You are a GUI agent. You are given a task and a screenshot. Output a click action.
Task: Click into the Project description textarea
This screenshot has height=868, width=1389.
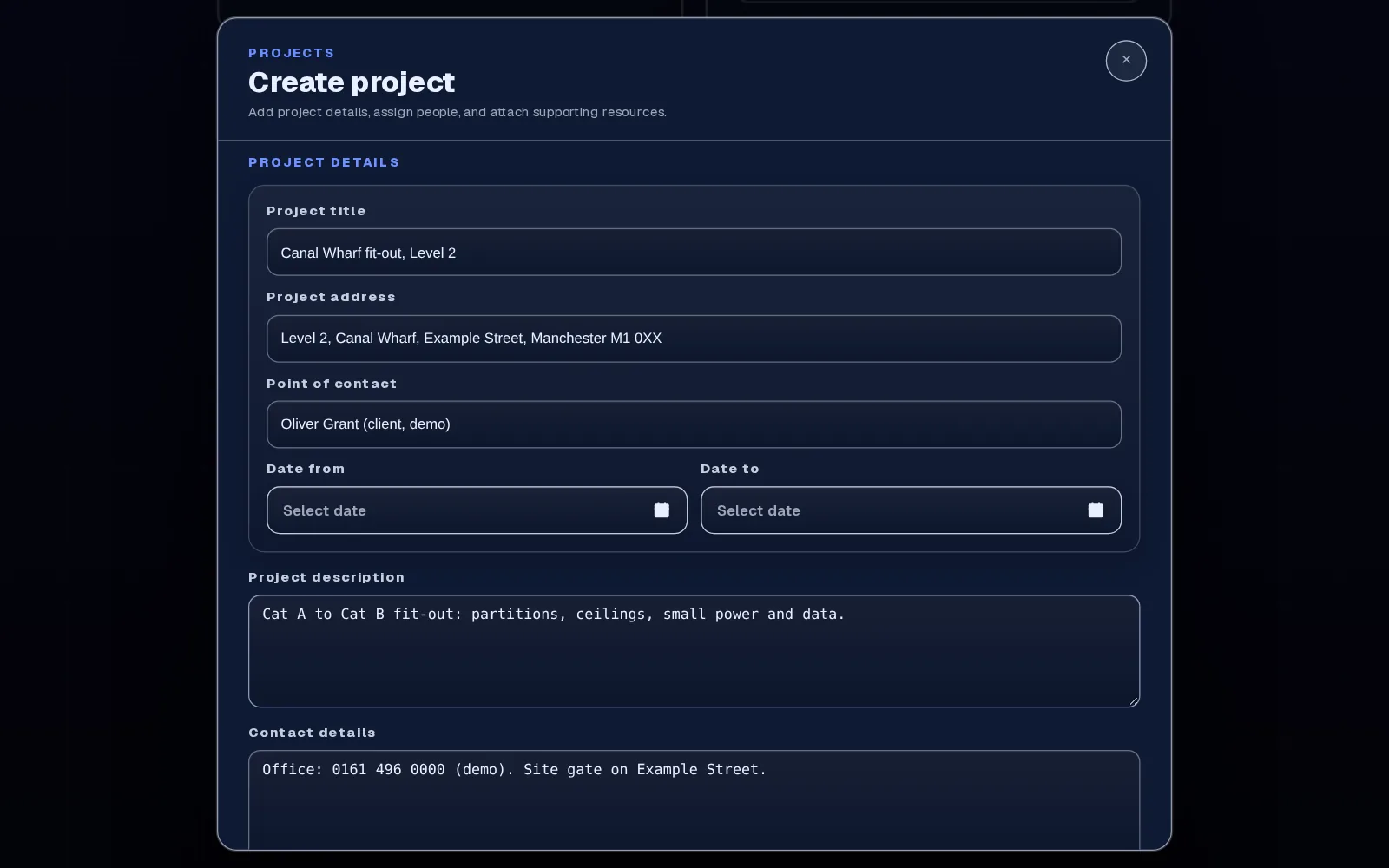(694, 651)
